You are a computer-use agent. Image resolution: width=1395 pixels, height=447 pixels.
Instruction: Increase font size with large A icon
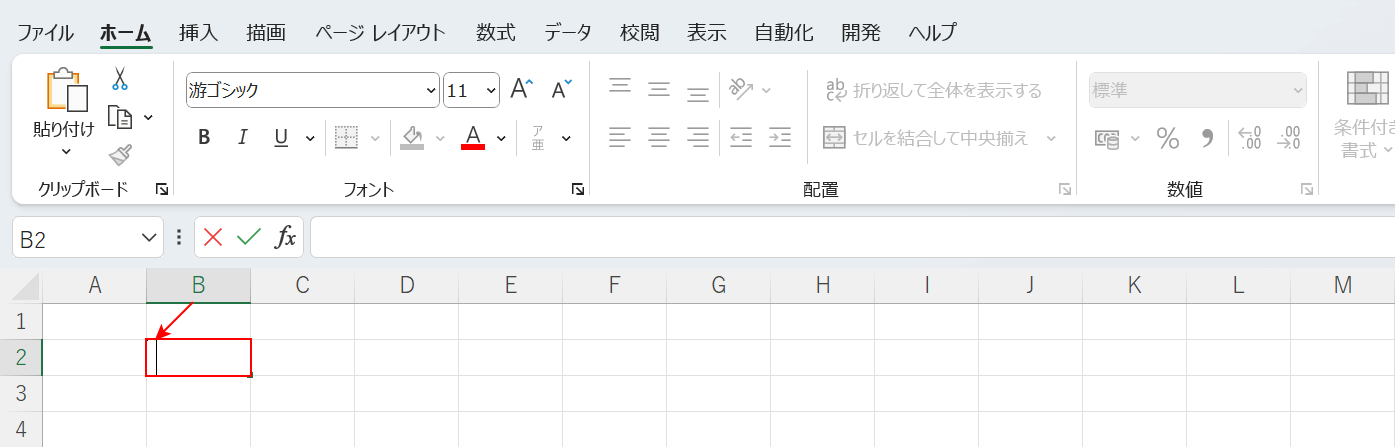tap(521, 90)
